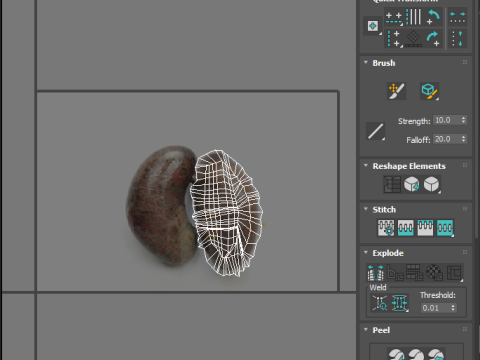The width and height of the screenshot is (480, 360).
Task: Click the 'Strength:' label
Action: pos(414,121)
